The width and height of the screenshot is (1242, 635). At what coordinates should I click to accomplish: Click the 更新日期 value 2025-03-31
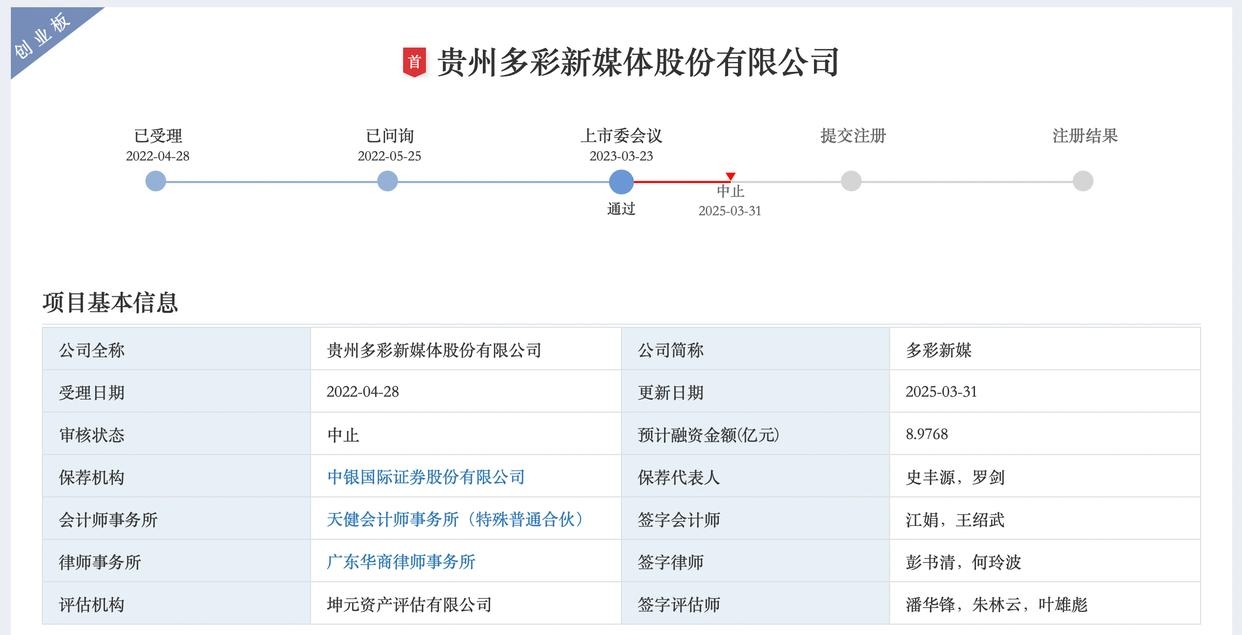tap(942, 392)
